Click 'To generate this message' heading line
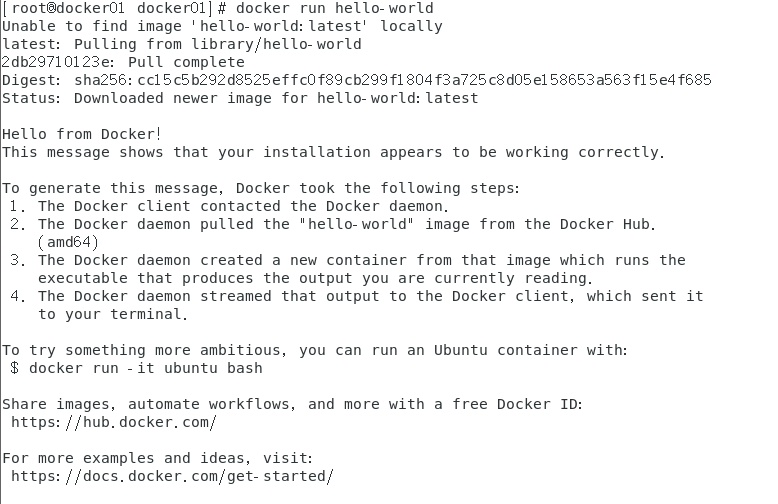Image resolution: width=778 pixels, height=504 pixels. (x=261, y=188)
